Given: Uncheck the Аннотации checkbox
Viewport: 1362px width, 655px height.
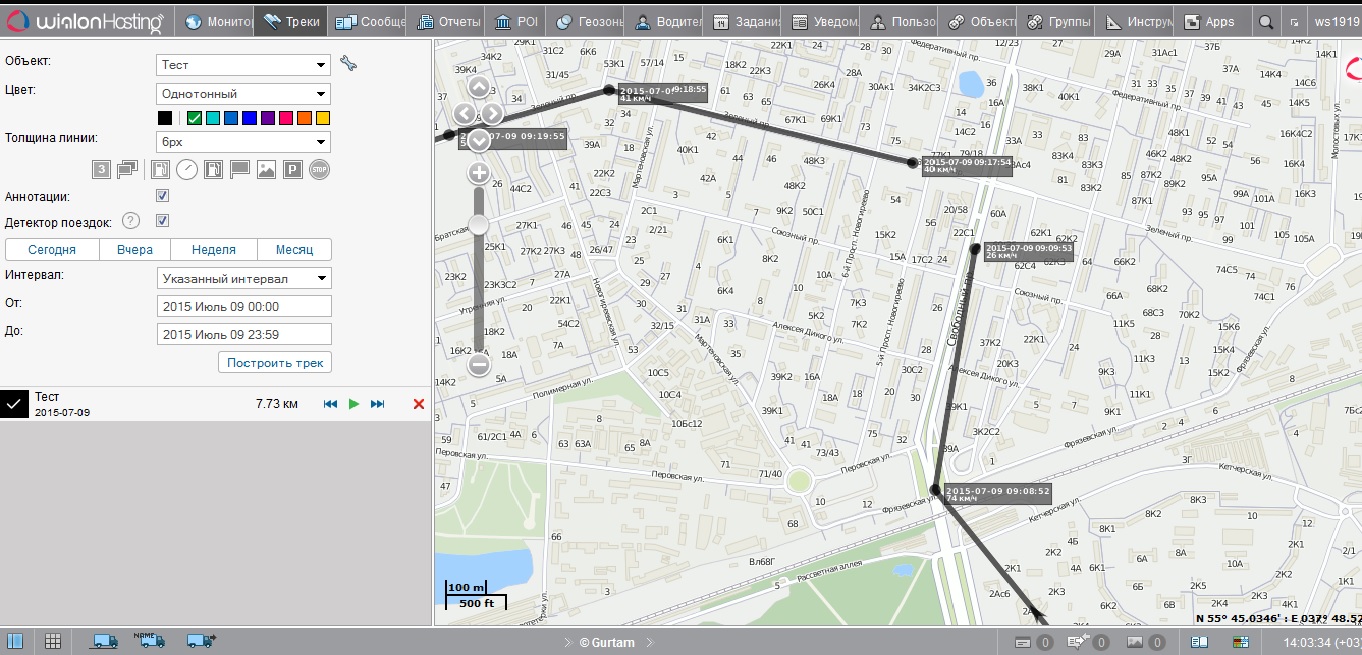Looking at the screenshot, I should coord(162,196).
